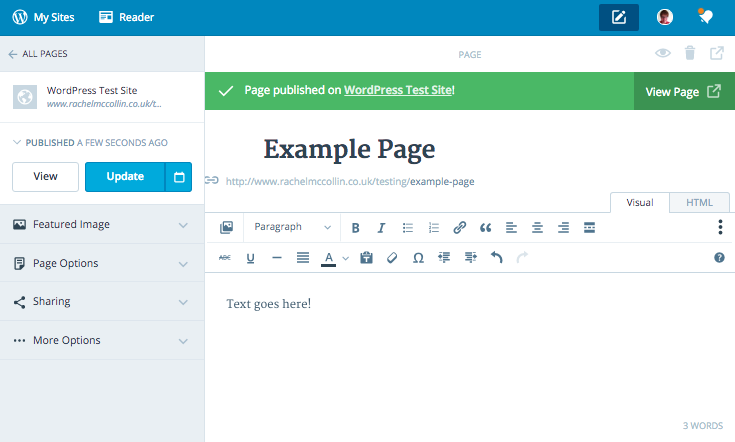Open the www.rachelmccollin.co.uk site address
The height and width of the screenshot is (442, 735).
104,104
